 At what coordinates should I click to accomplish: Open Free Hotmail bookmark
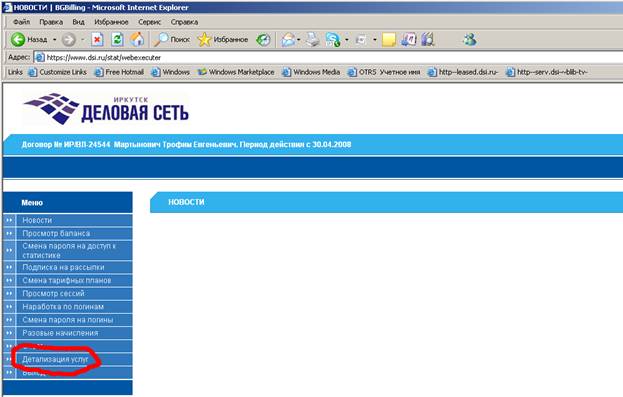click(119, 72)
